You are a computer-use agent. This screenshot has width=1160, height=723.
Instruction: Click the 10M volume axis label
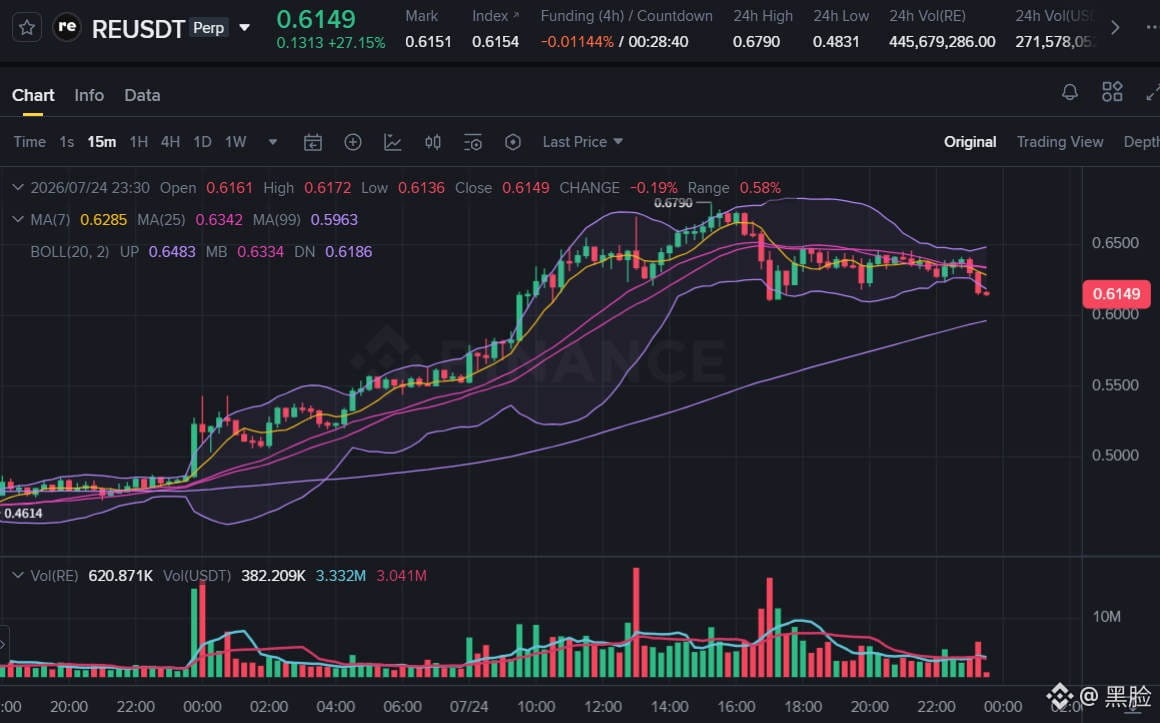(x=1107, y=617)
